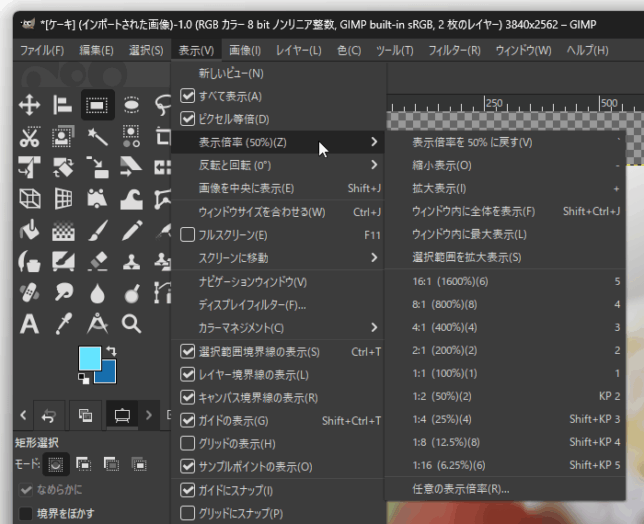The image size is (644, 524).
Task: Uncheck すべて表示 (Show All)
Action: pos(188,96)
